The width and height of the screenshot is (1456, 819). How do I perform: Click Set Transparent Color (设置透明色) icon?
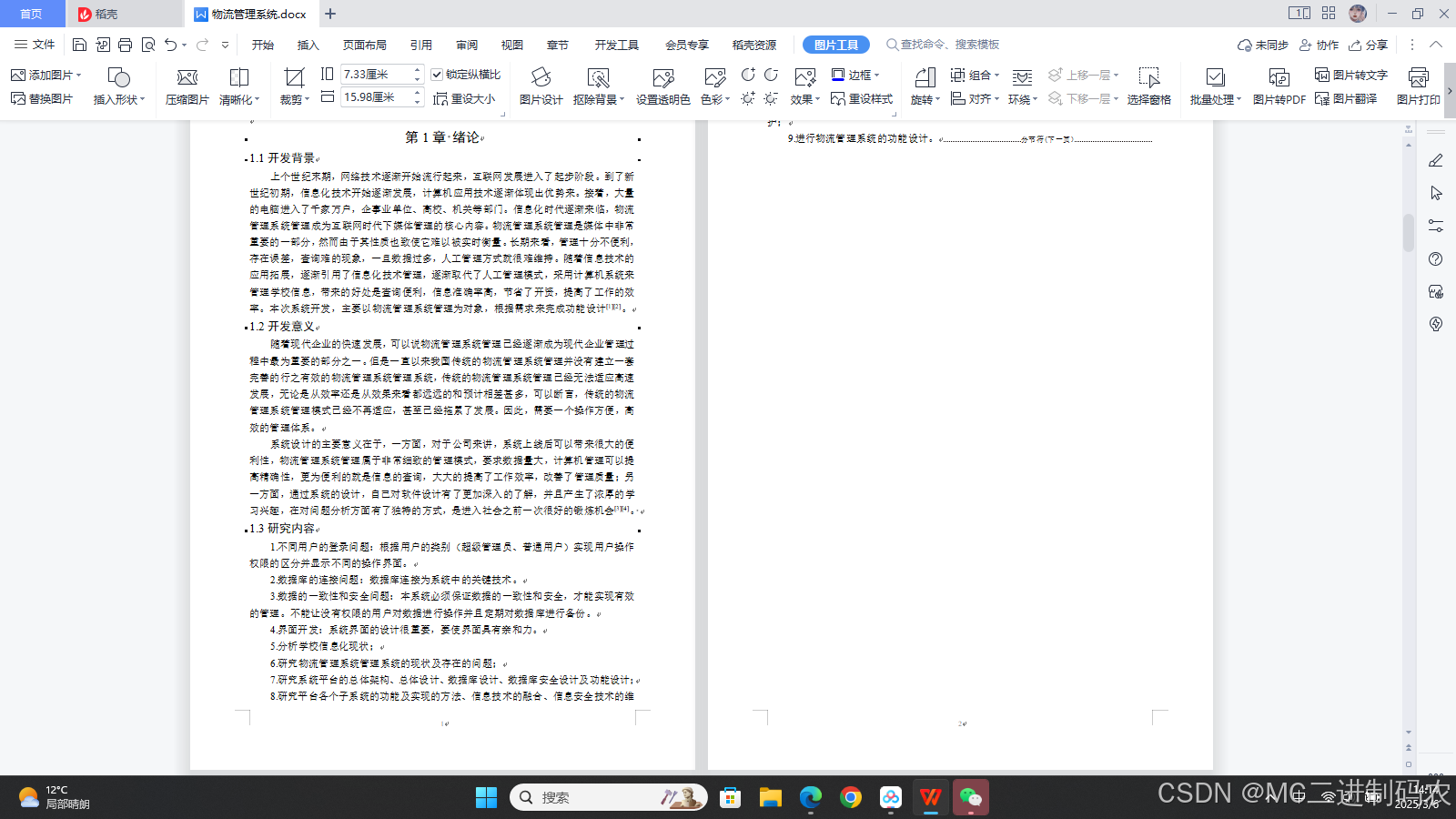pos(663,86)
